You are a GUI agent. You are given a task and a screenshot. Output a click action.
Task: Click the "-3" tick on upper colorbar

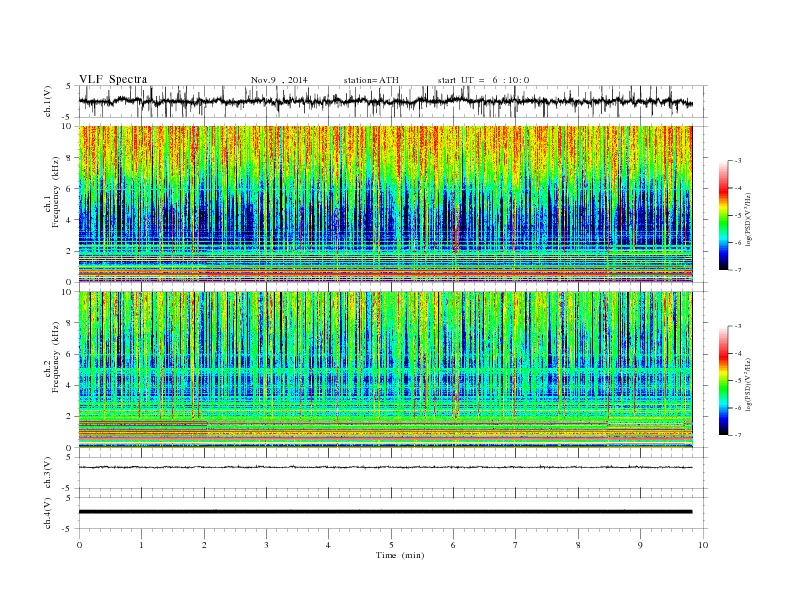tap(737, 161)
